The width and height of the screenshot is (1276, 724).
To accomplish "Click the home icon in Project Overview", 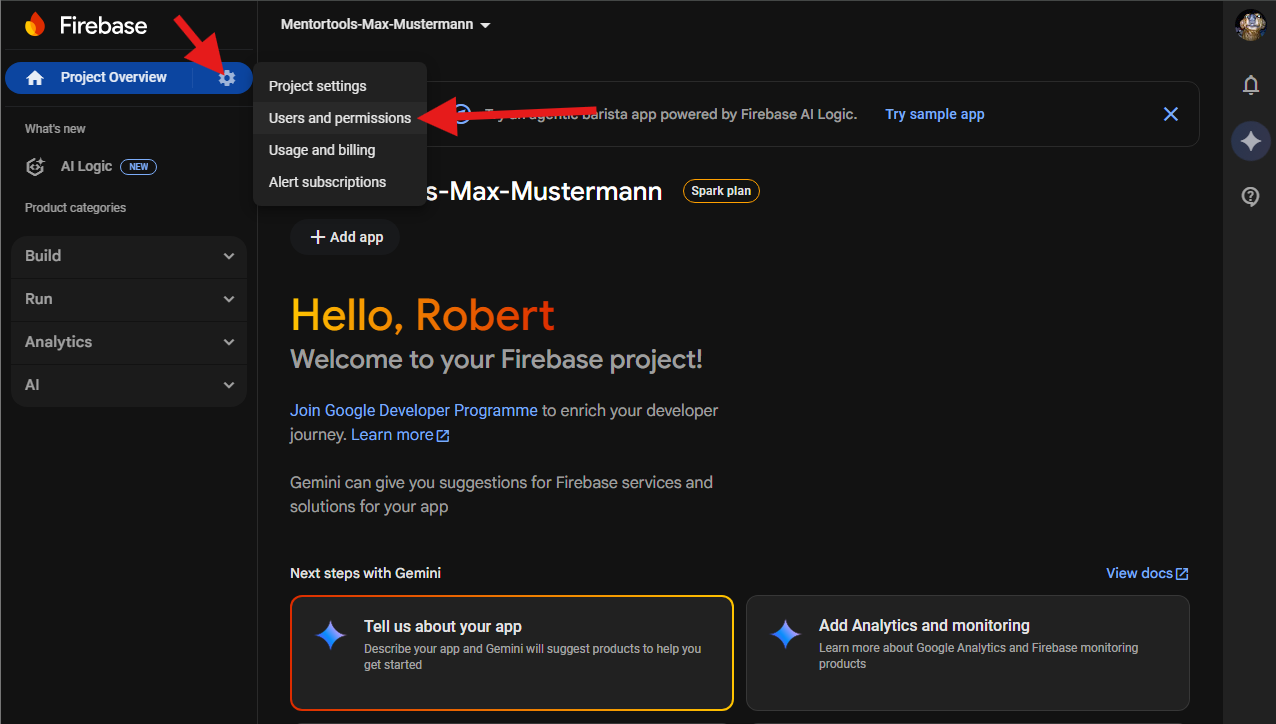I will point(35,78).
